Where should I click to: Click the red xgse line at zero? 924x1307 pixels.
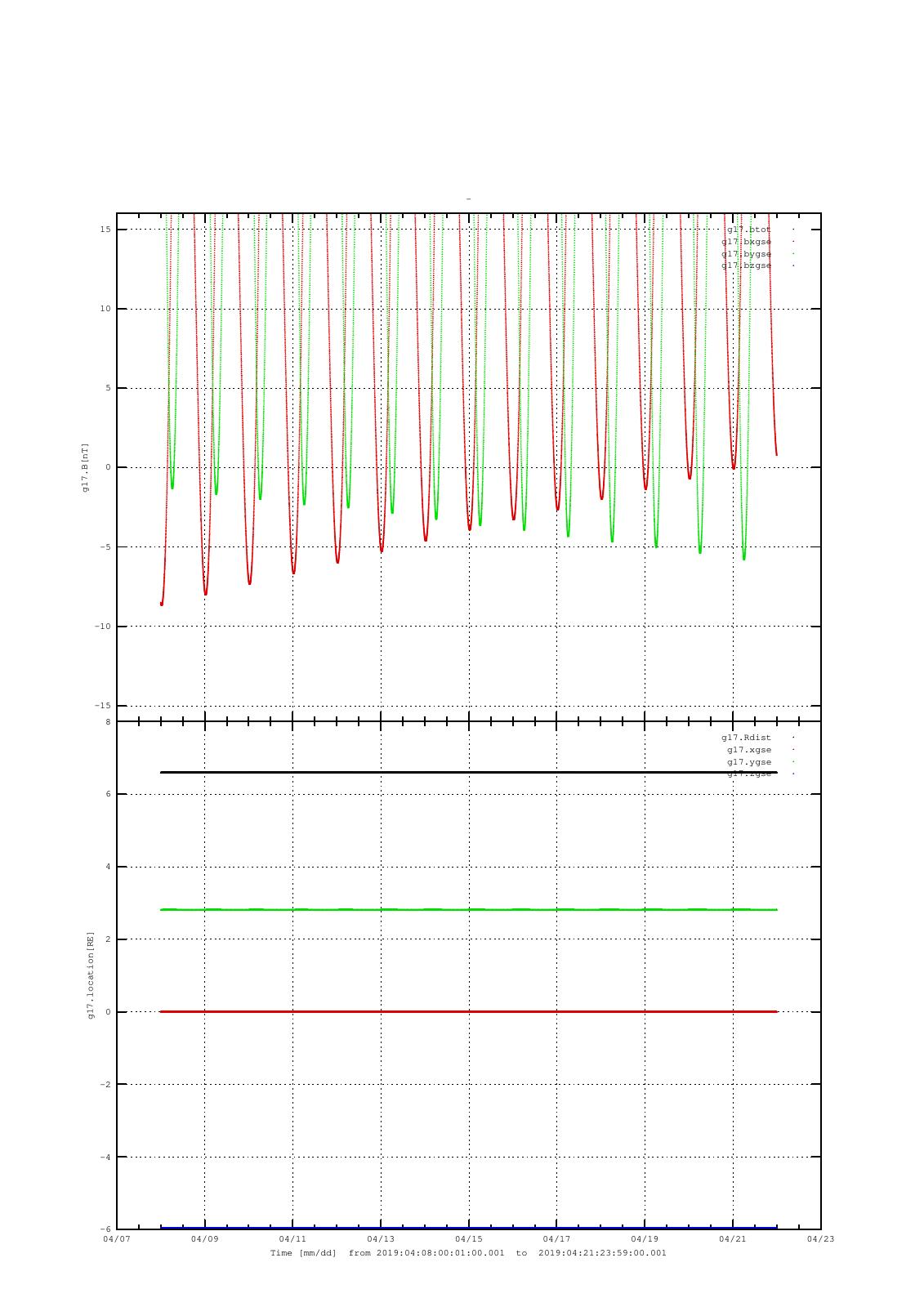click(x=469, y=1011)
